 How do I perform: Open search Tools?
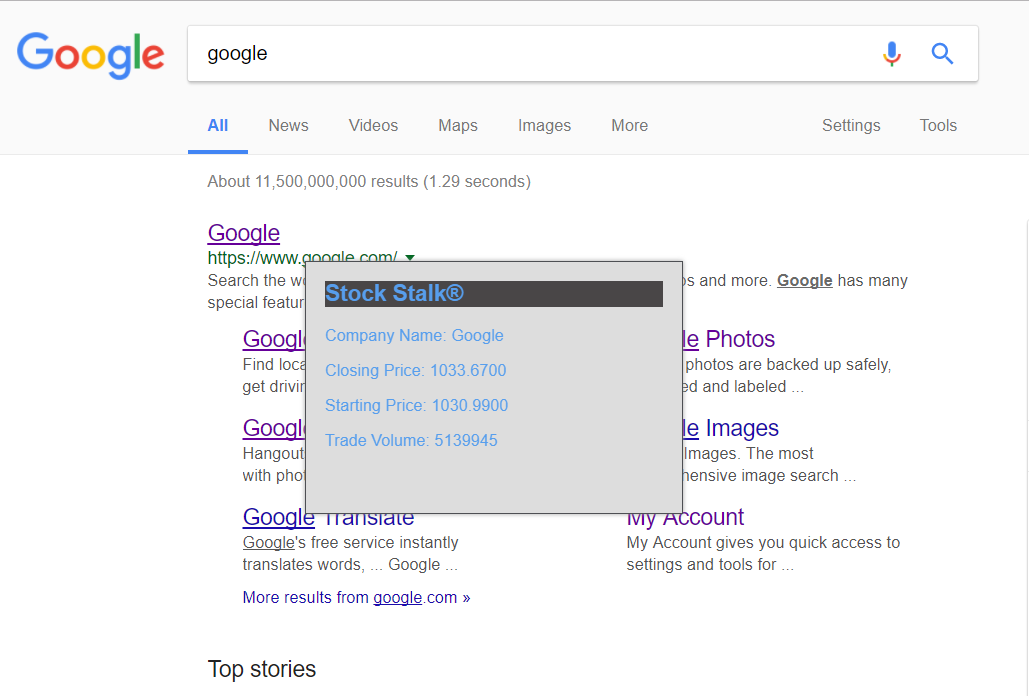(938, 125)
